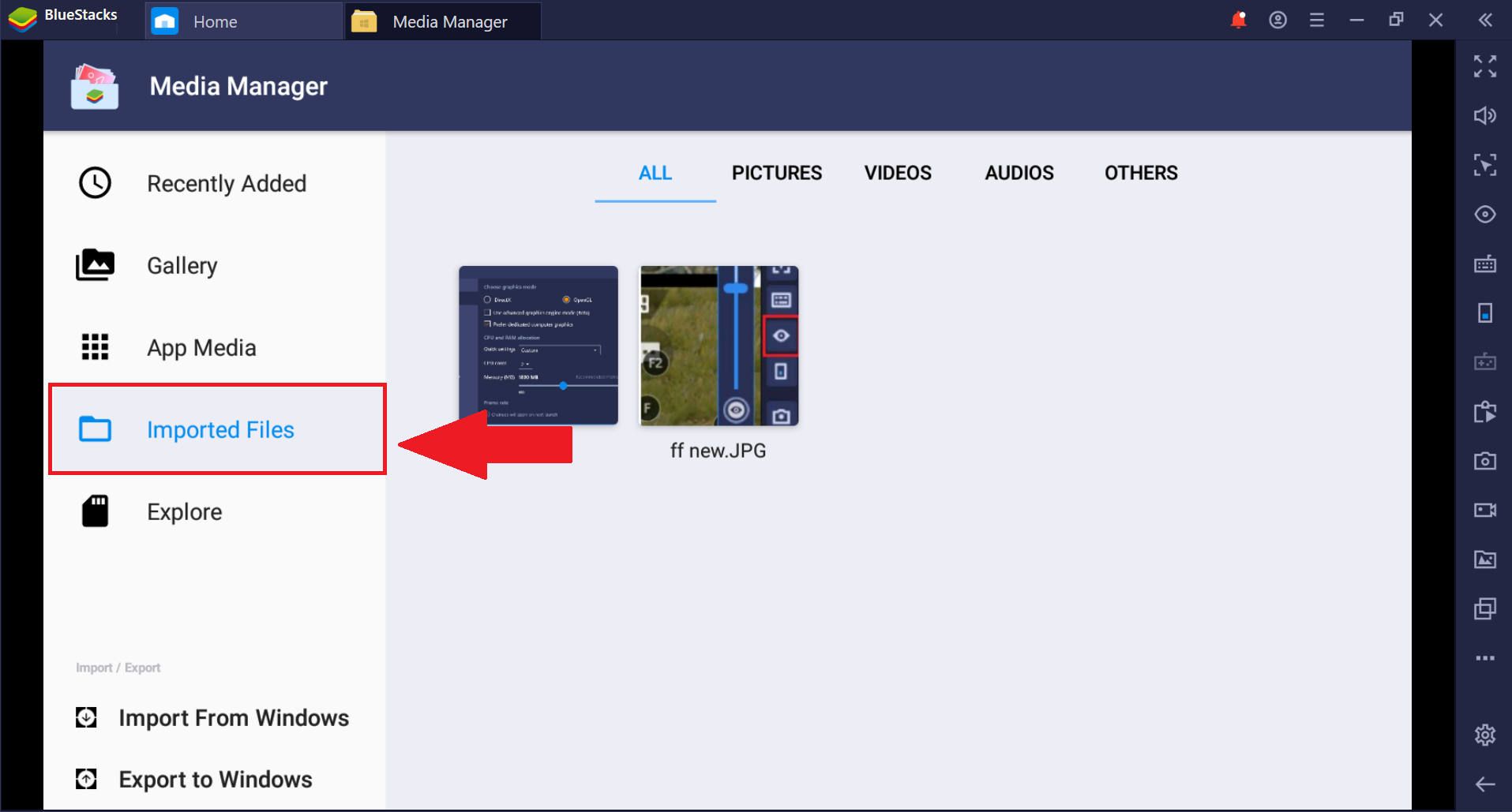Click the Gallery pictures icon
Image resolution: width=1512 pixels, height=812 pixels.
tap(95, 265)
